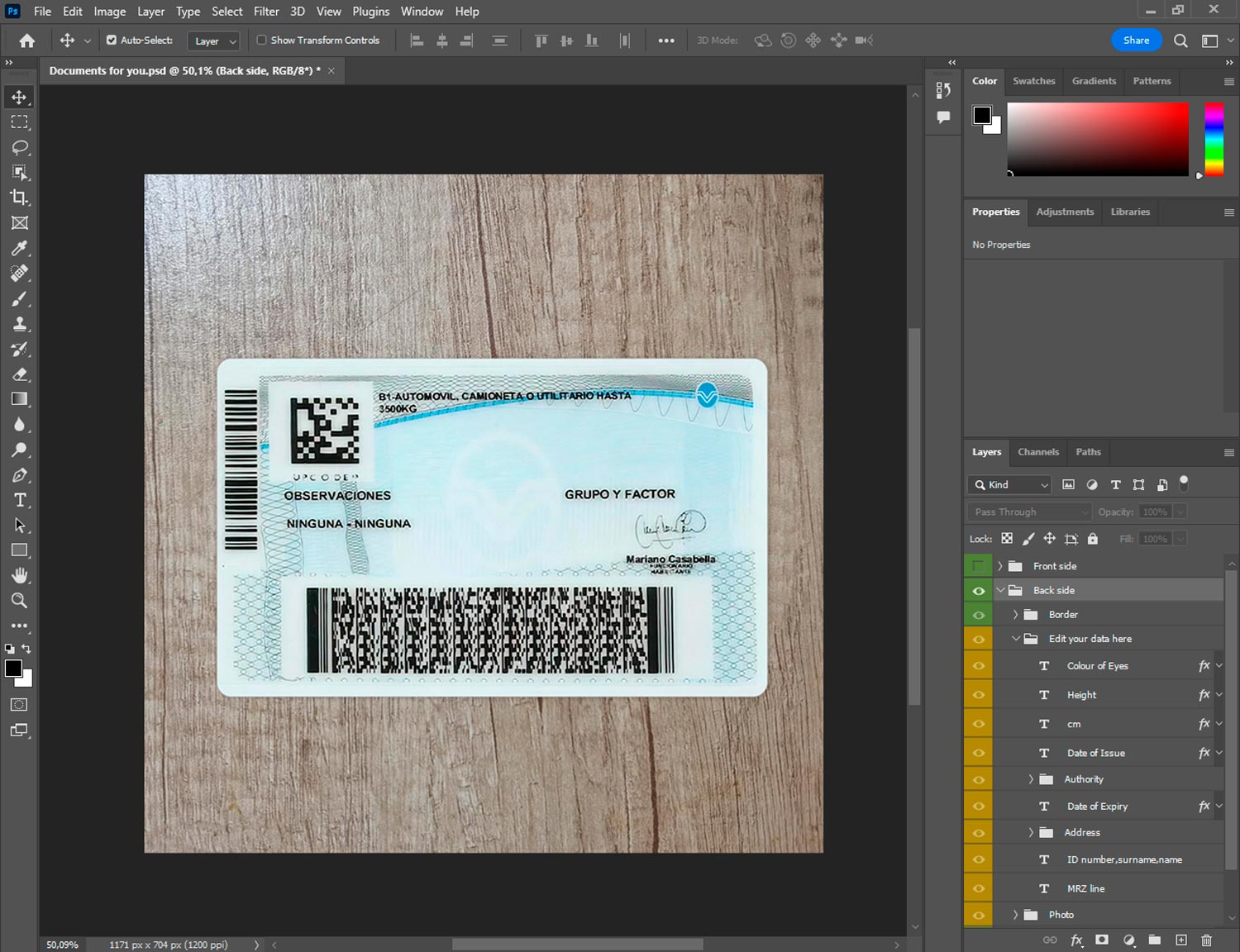Select the Brush tool

pos(20,298)
